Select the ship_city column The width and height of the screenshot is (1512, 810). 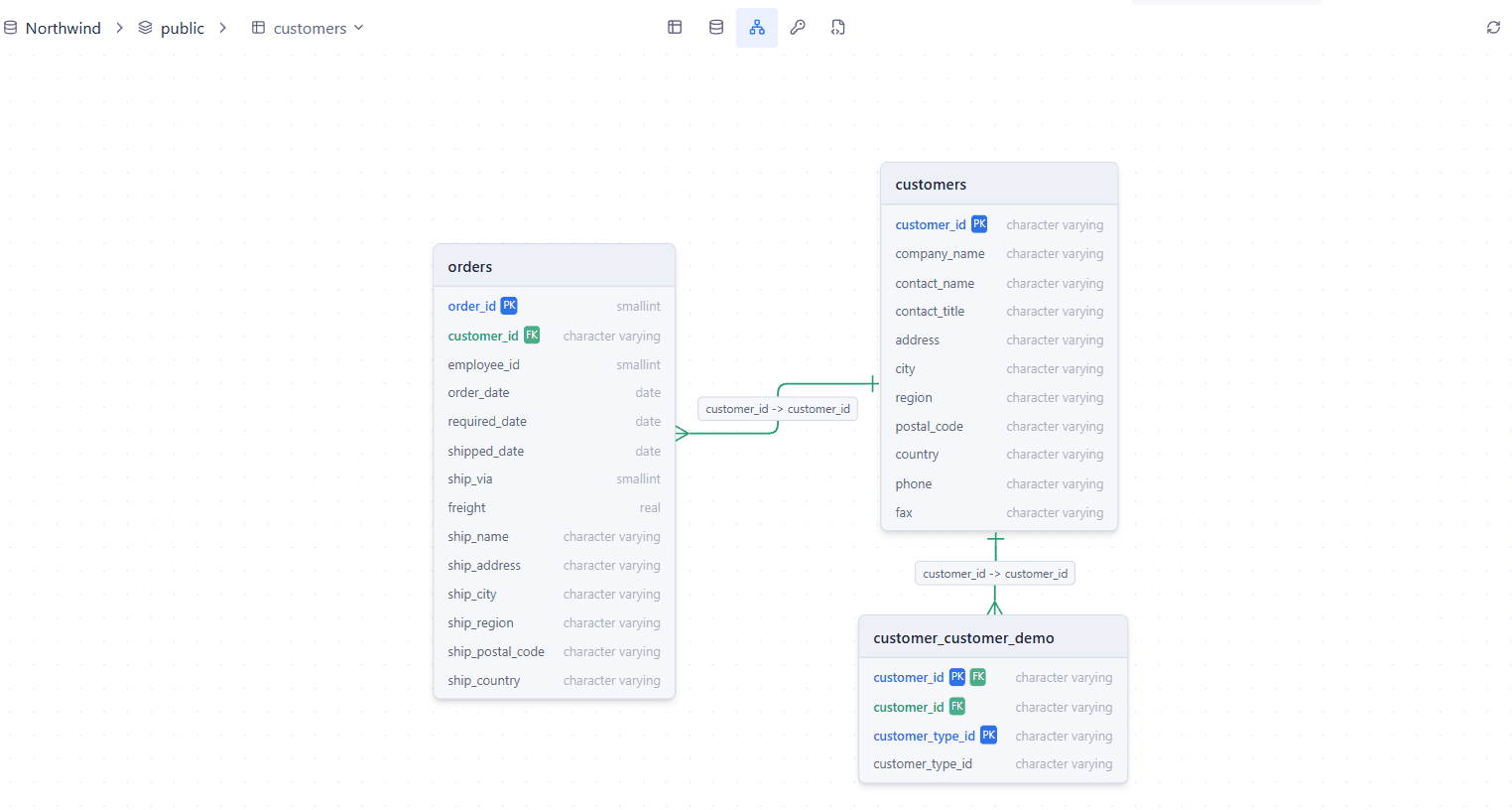[x=555, y=595]
